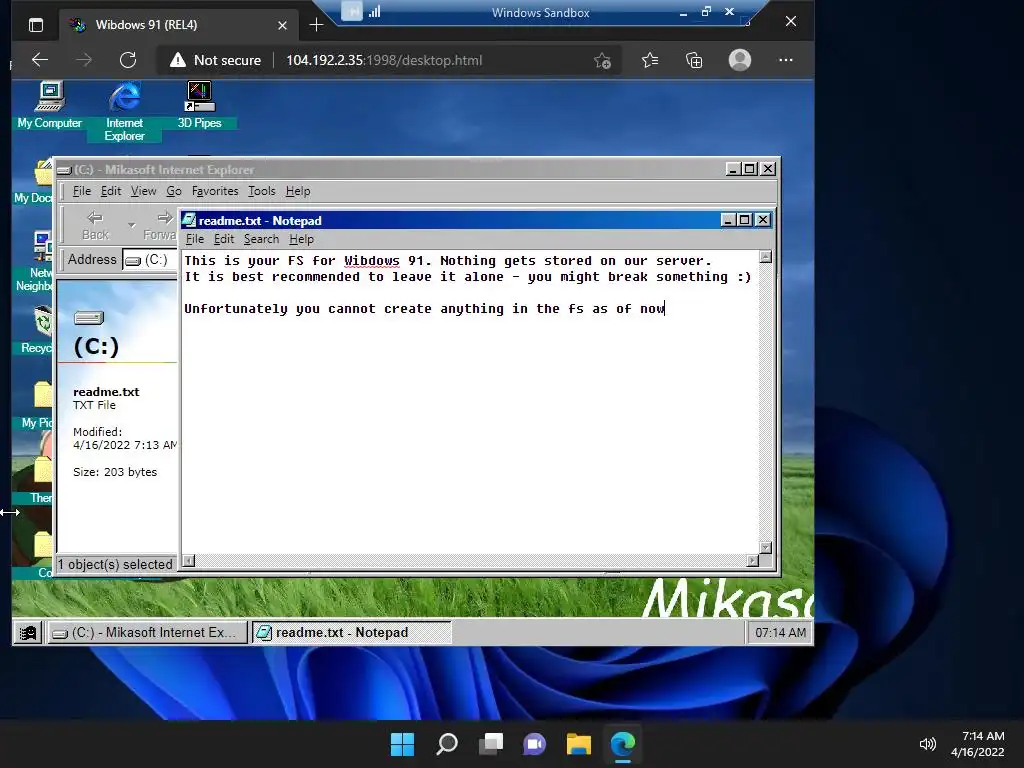Open File menu in Mikasoft Internet Explorer
The height and width of the screenshot is (768, 1024).
click(x=82, y=191)
